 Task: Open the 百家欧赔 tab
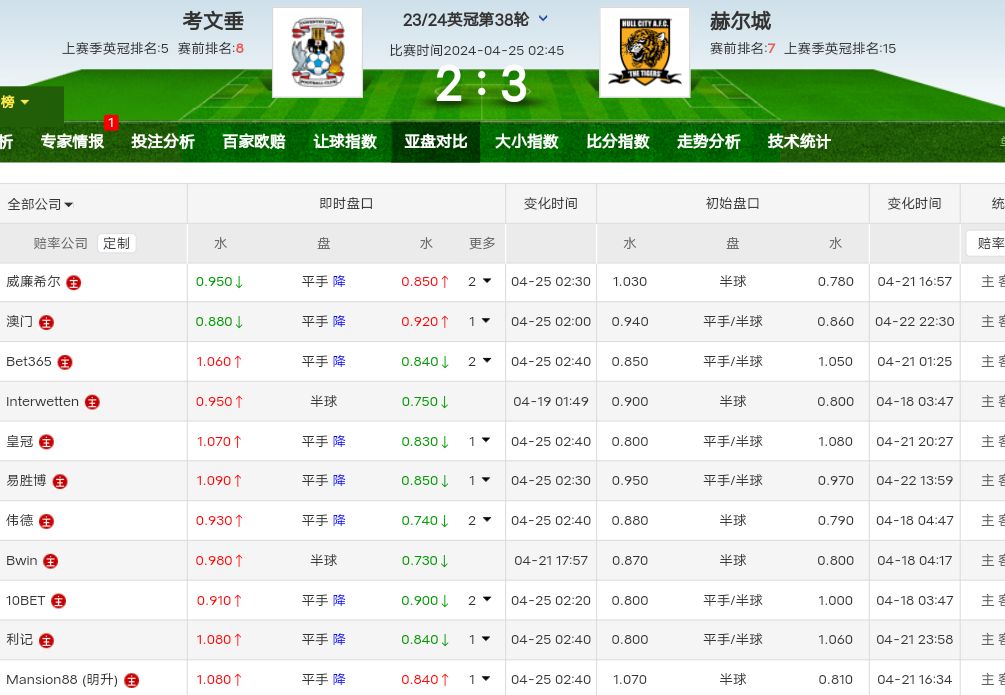[x=254, y=142]
